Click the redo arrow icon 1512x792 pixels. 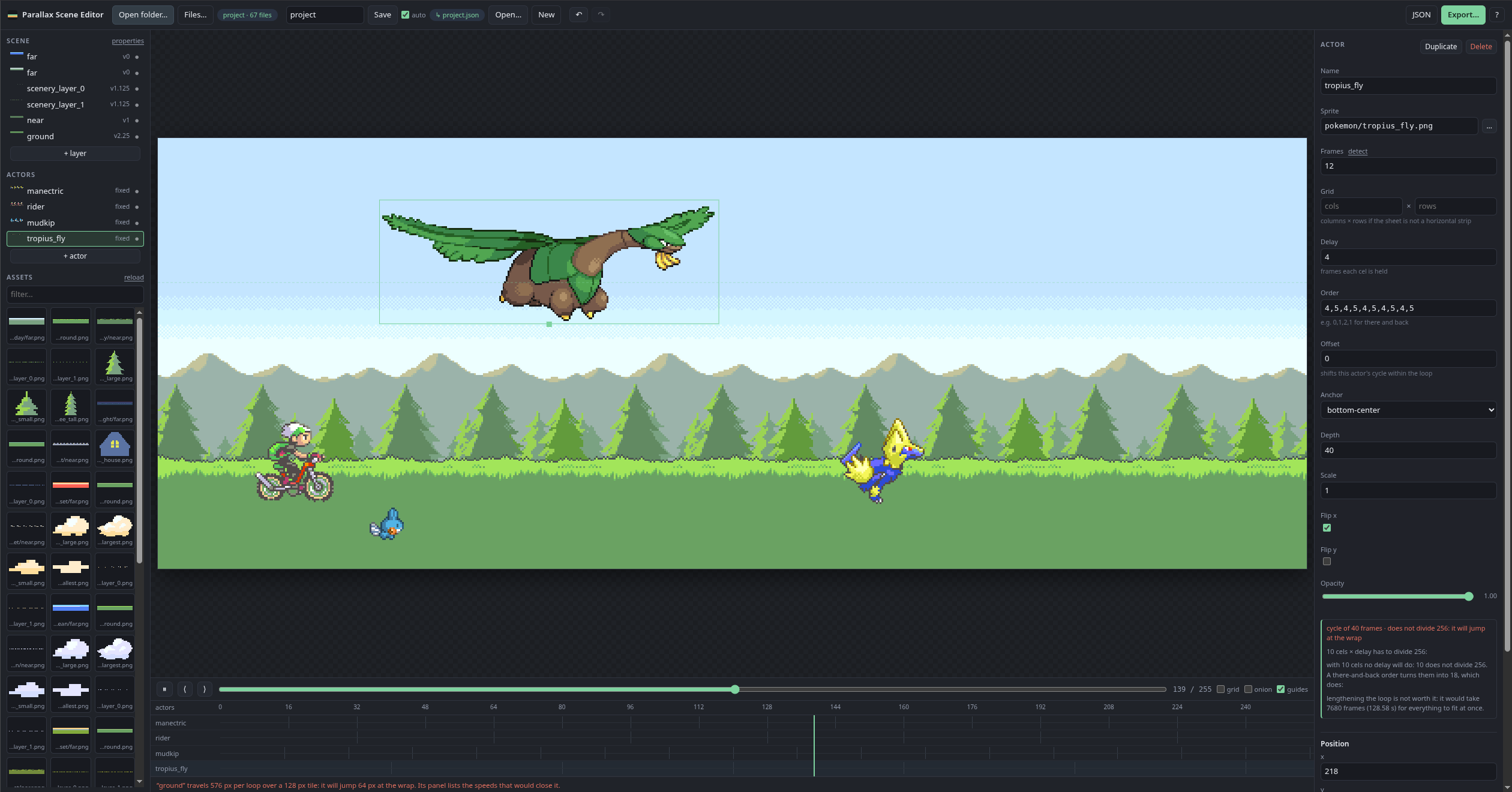pos(601,14)
